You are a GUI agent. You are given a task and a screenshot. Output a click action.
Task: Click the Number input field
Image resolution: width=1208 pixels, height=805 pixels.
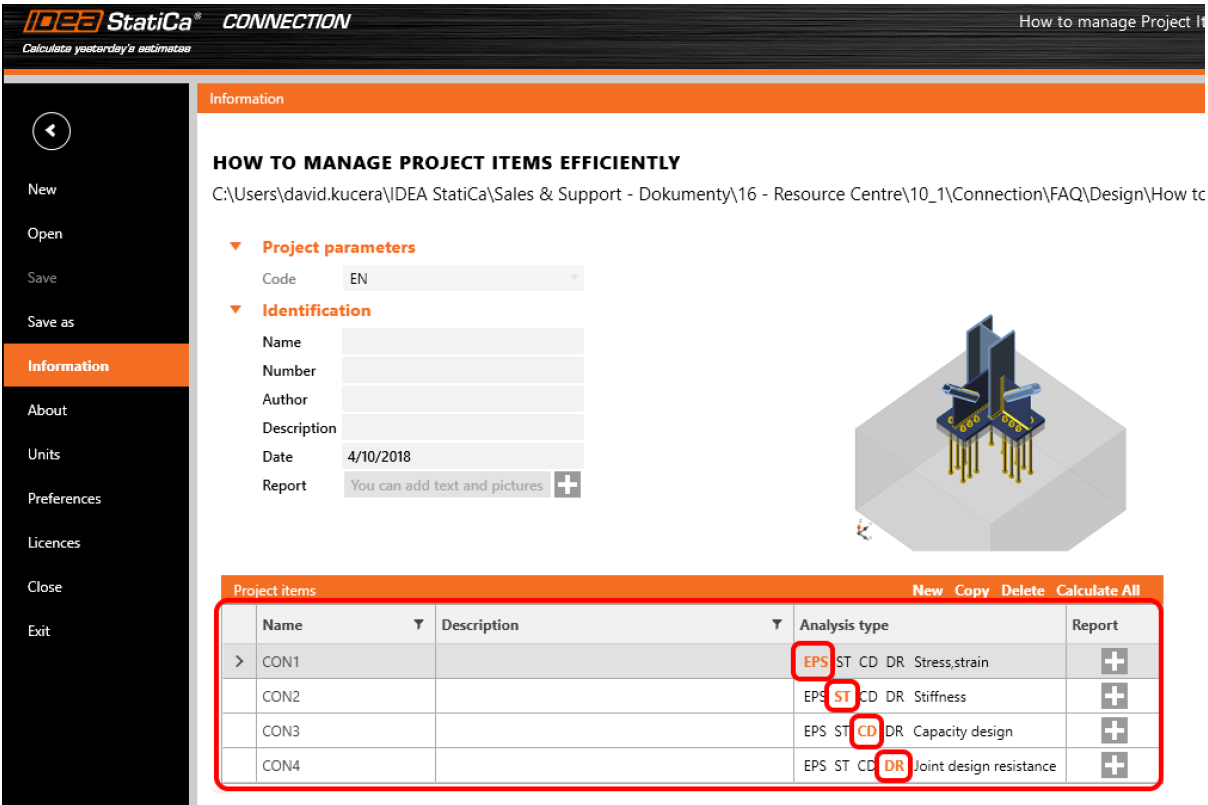463,370
